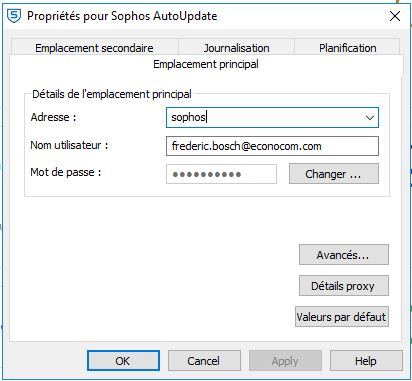
Task: Click the Cancel button
Action: click(x=204, y=361)
